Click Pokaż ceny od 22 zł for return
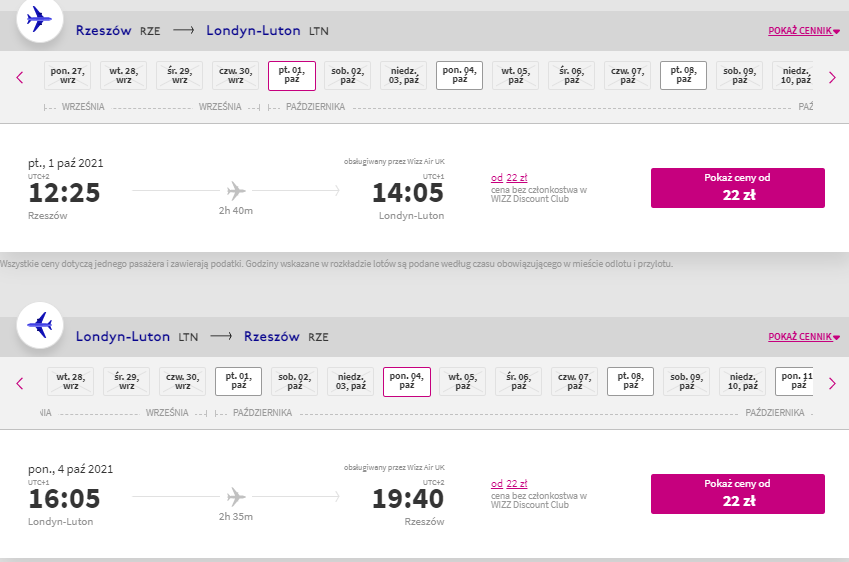This screenshot has width=849, height=562. tap(737, 494)
